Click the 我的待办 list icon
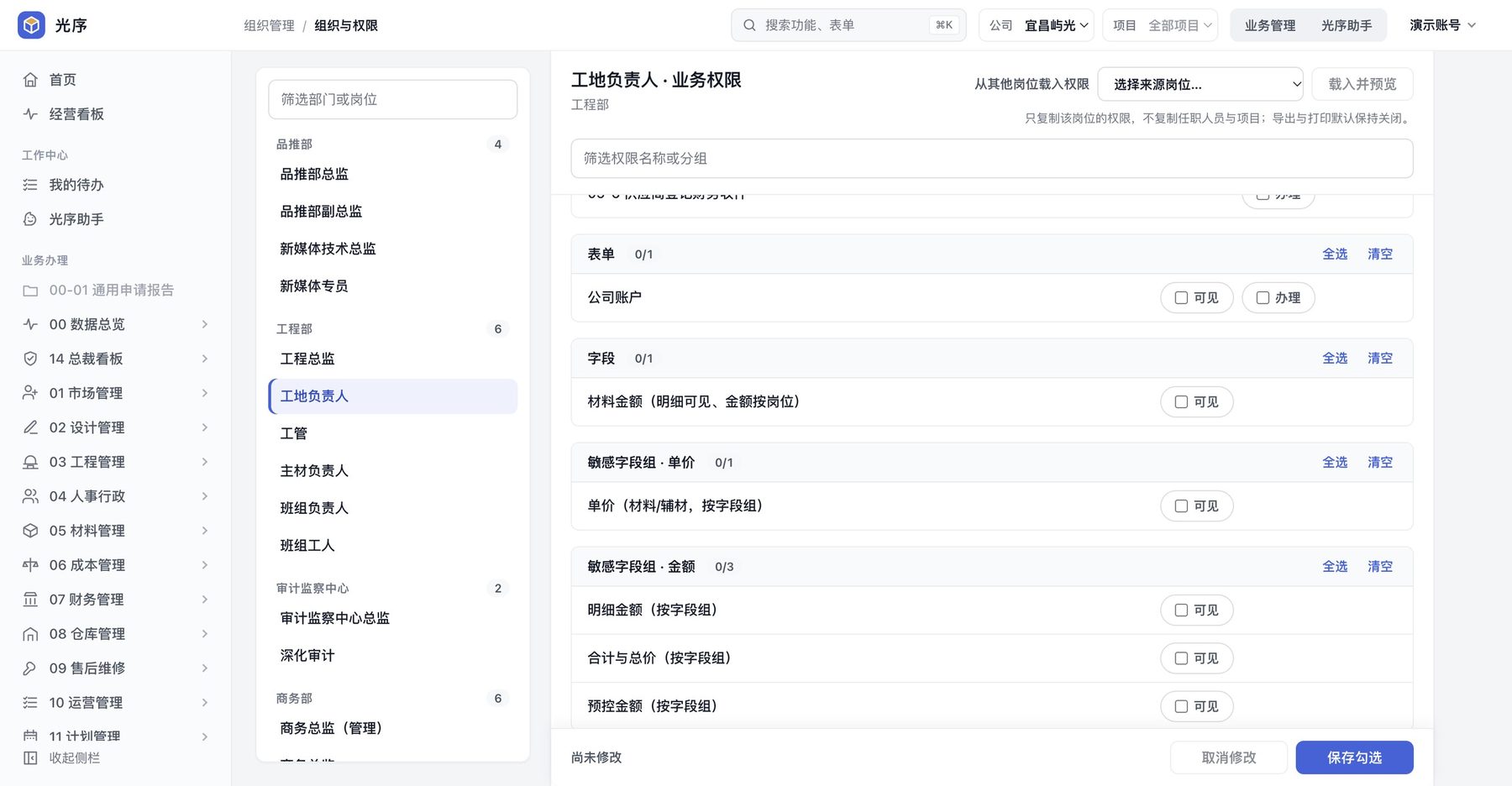Image resolution: width=1512 pixels, height=786 pixels. pyautogui.click(x=30, y=185)
